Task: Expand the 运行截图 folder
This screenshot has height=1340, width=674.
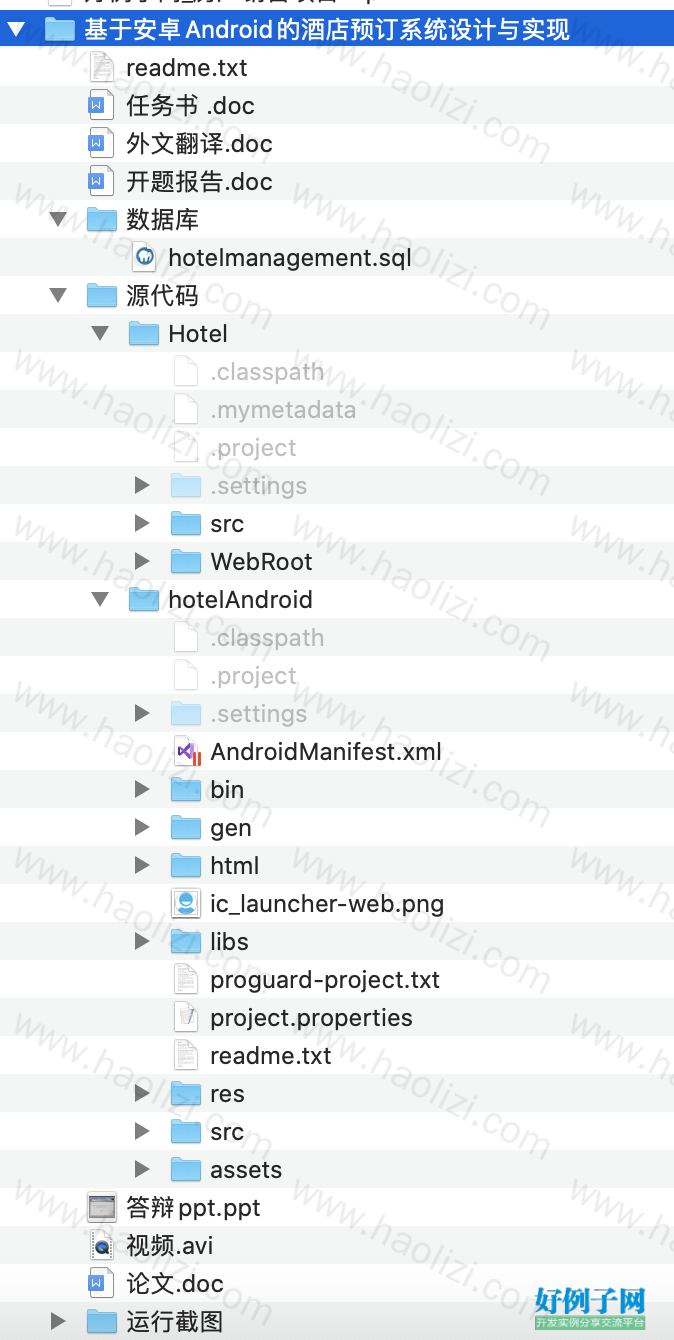Action: [x=58, y=1321]
